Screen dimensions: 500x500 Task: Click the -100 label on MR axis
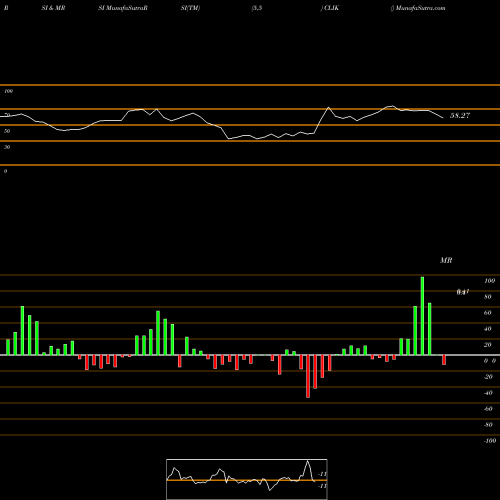click(x=490, y=441)
